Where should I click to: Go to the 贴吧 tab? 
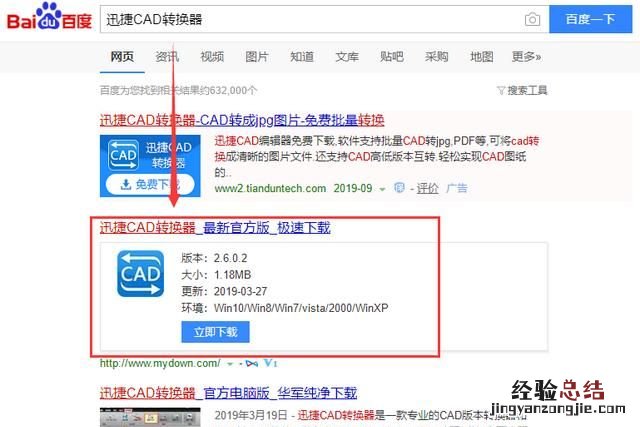[x=392, y=56]
